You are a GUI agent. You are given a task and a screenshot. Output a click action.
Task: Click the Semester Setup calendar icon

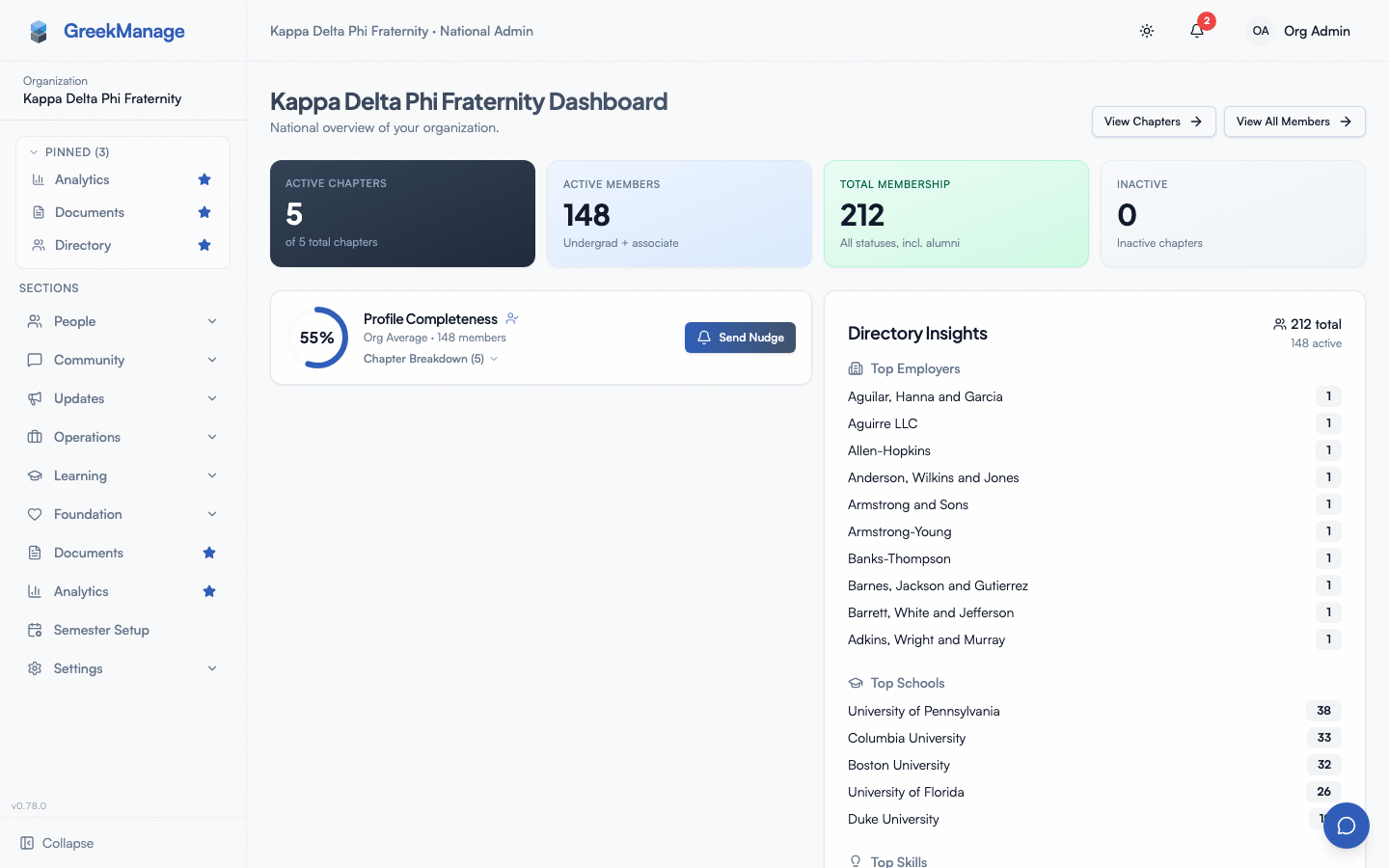(x=35, y=630)
